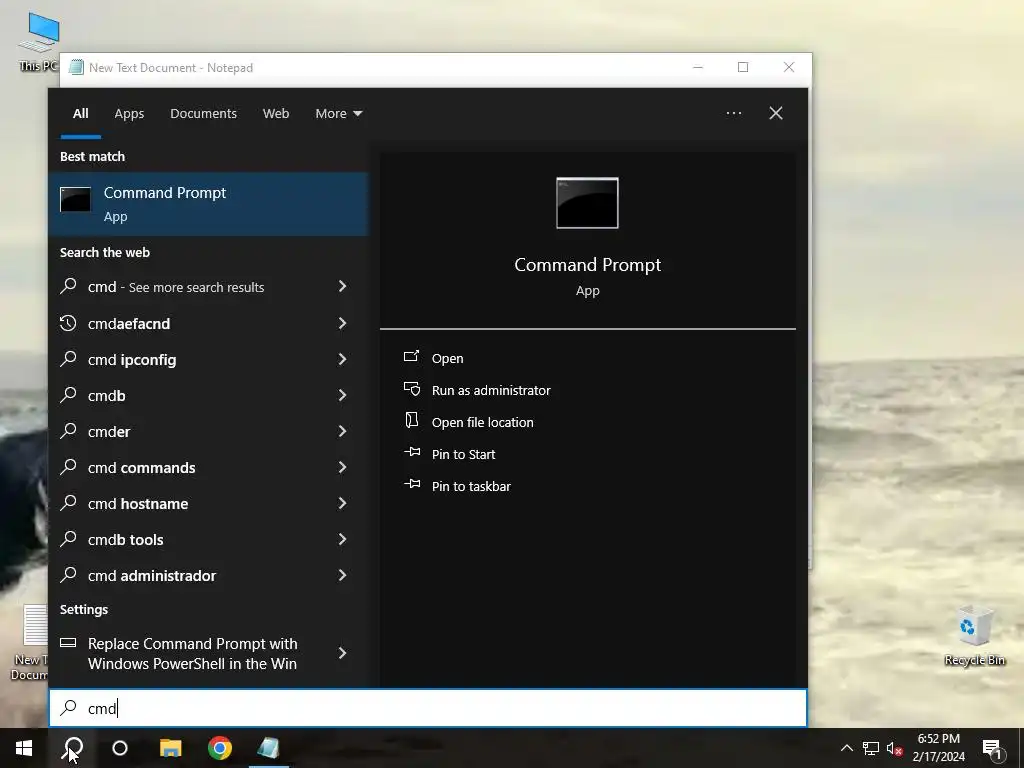This screenshot has width=1024, height=768.
Task: Select 'cmd - See more search results'
Action: click(x=208, y=287)
